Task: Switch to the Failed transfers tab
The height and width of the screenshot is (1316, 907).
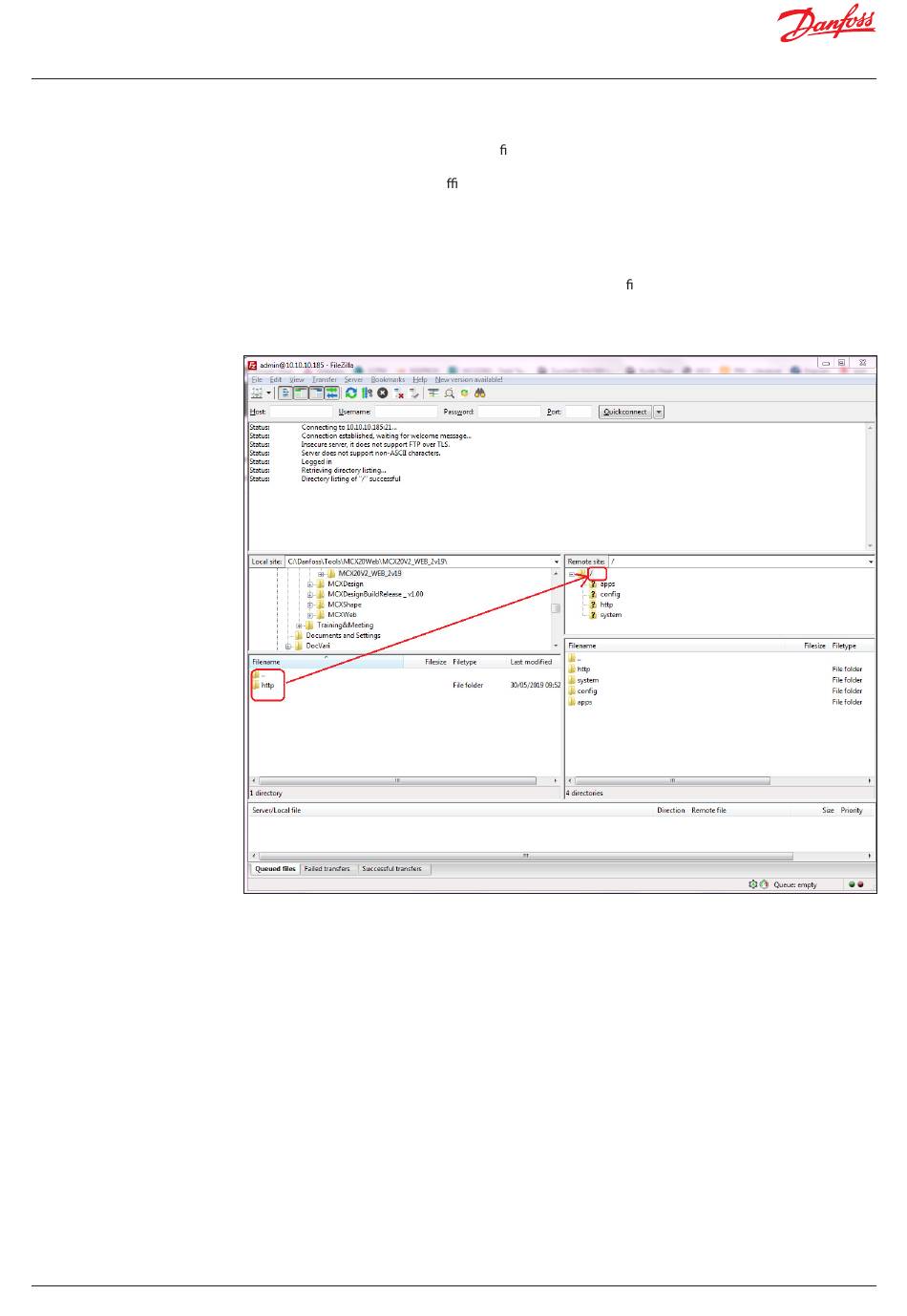Action: (x=327, y=869)
